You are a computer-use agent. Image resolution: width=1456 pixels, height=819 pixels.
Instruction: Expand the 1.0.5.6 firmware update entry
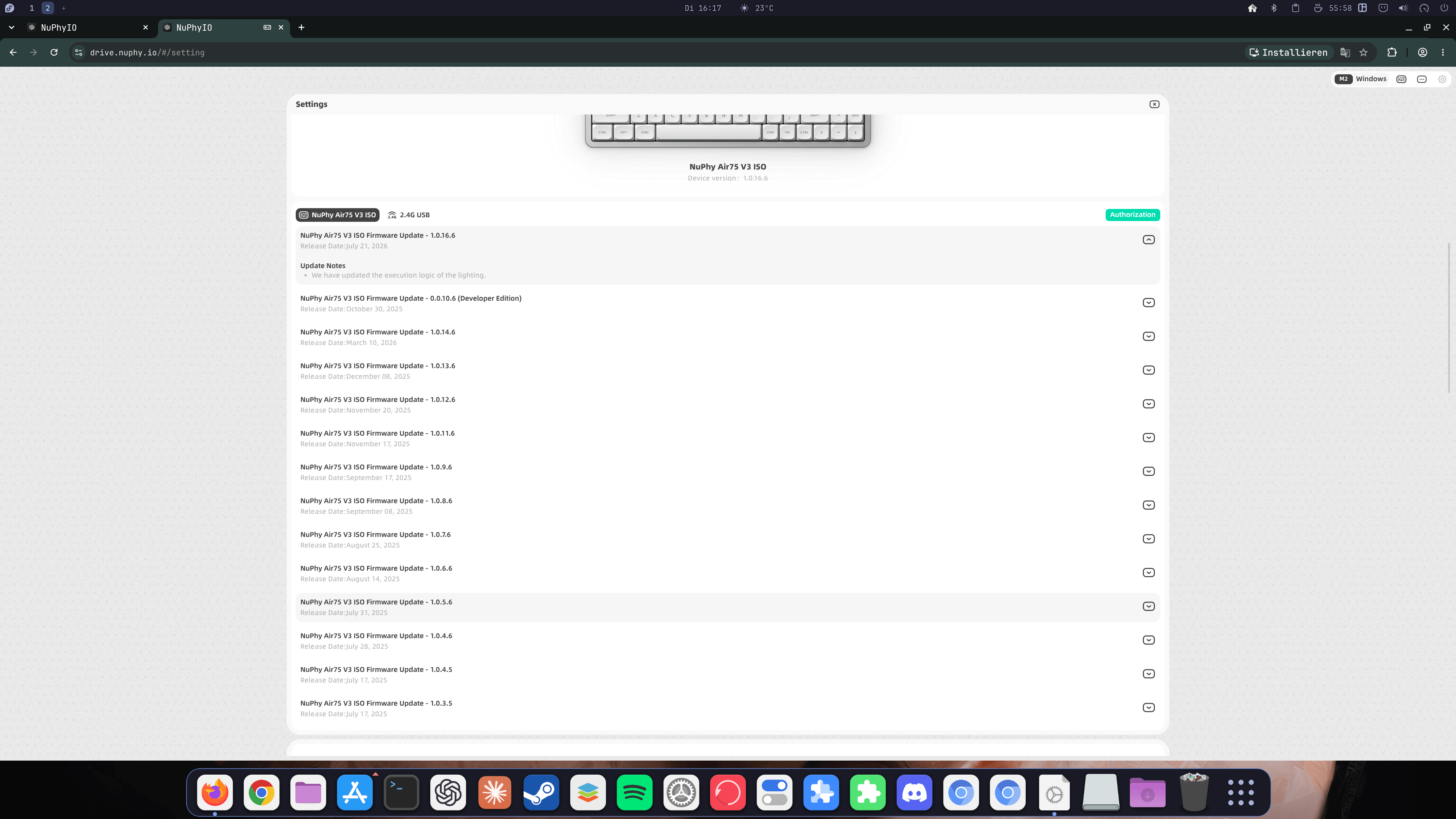(1148, 607)
